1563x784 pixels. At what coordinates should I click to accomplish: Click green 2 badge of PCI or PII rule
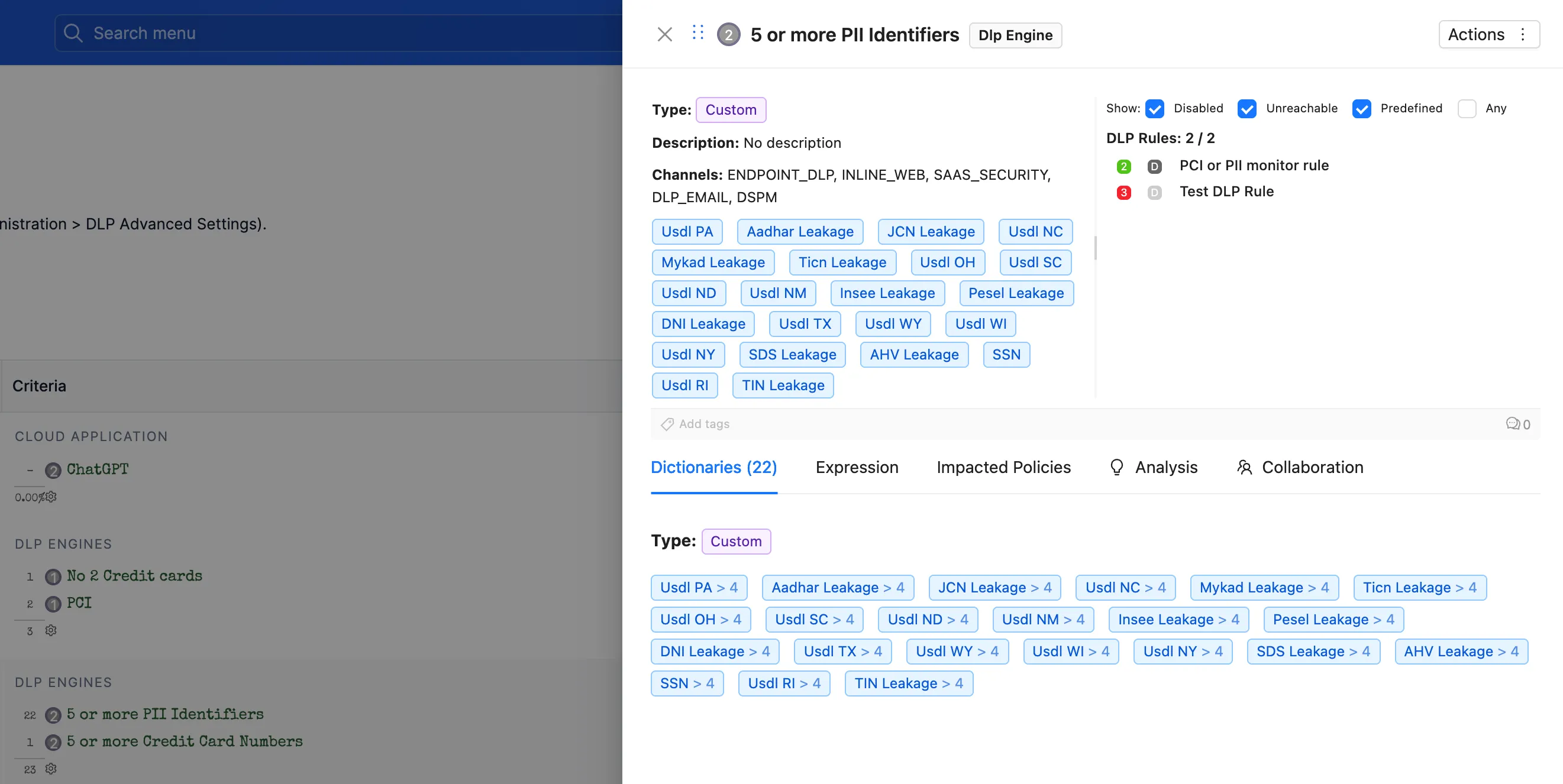pos(1123,166)
